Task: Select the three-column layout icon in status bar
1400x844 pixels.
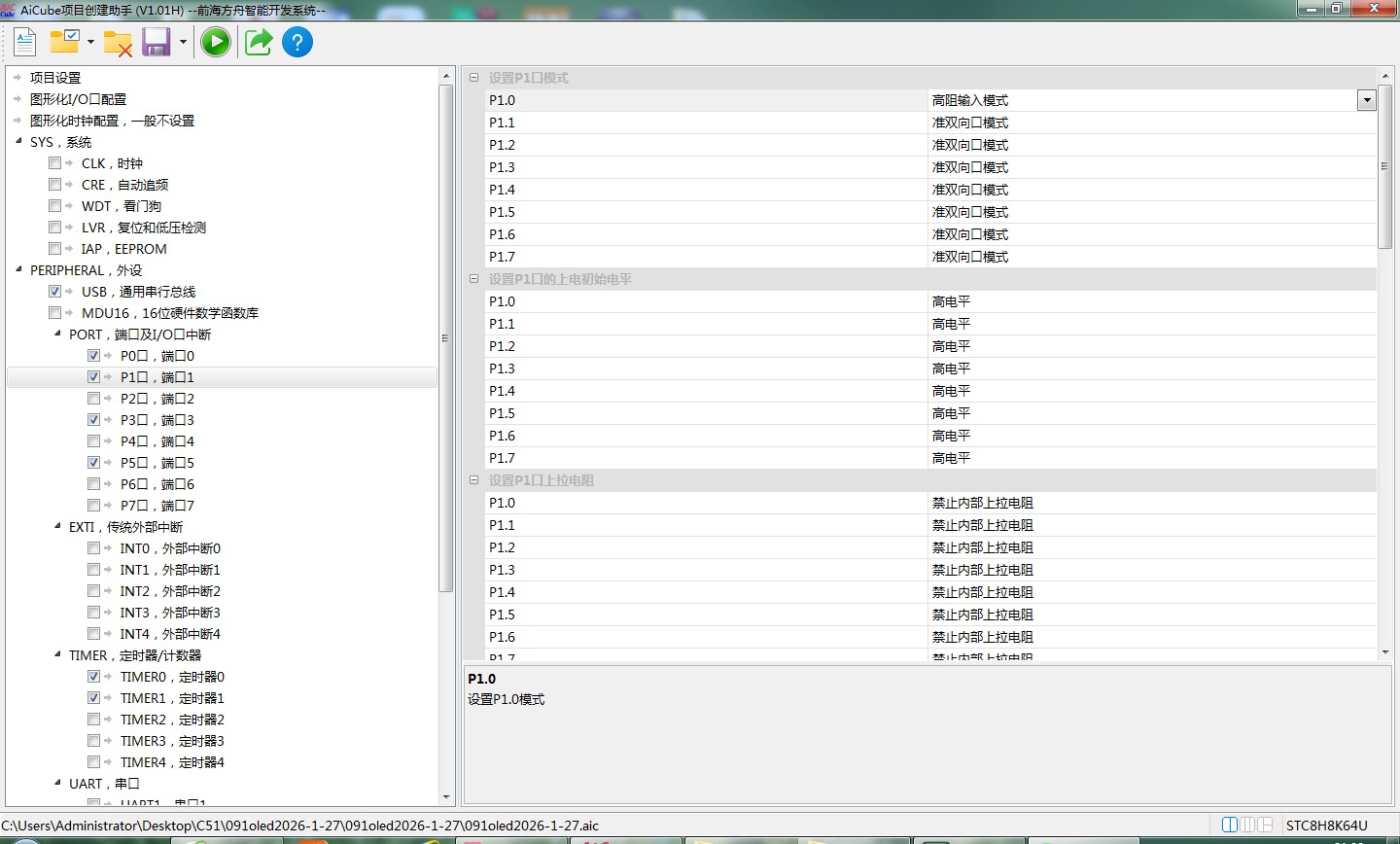Action: click(1248, 825)
